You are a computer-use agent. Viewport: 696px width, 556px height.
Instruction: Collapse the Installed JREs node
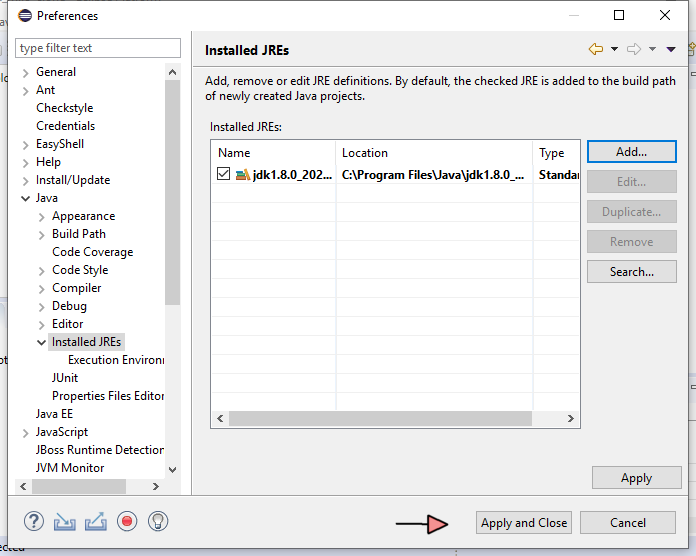[x=41, y=343]
